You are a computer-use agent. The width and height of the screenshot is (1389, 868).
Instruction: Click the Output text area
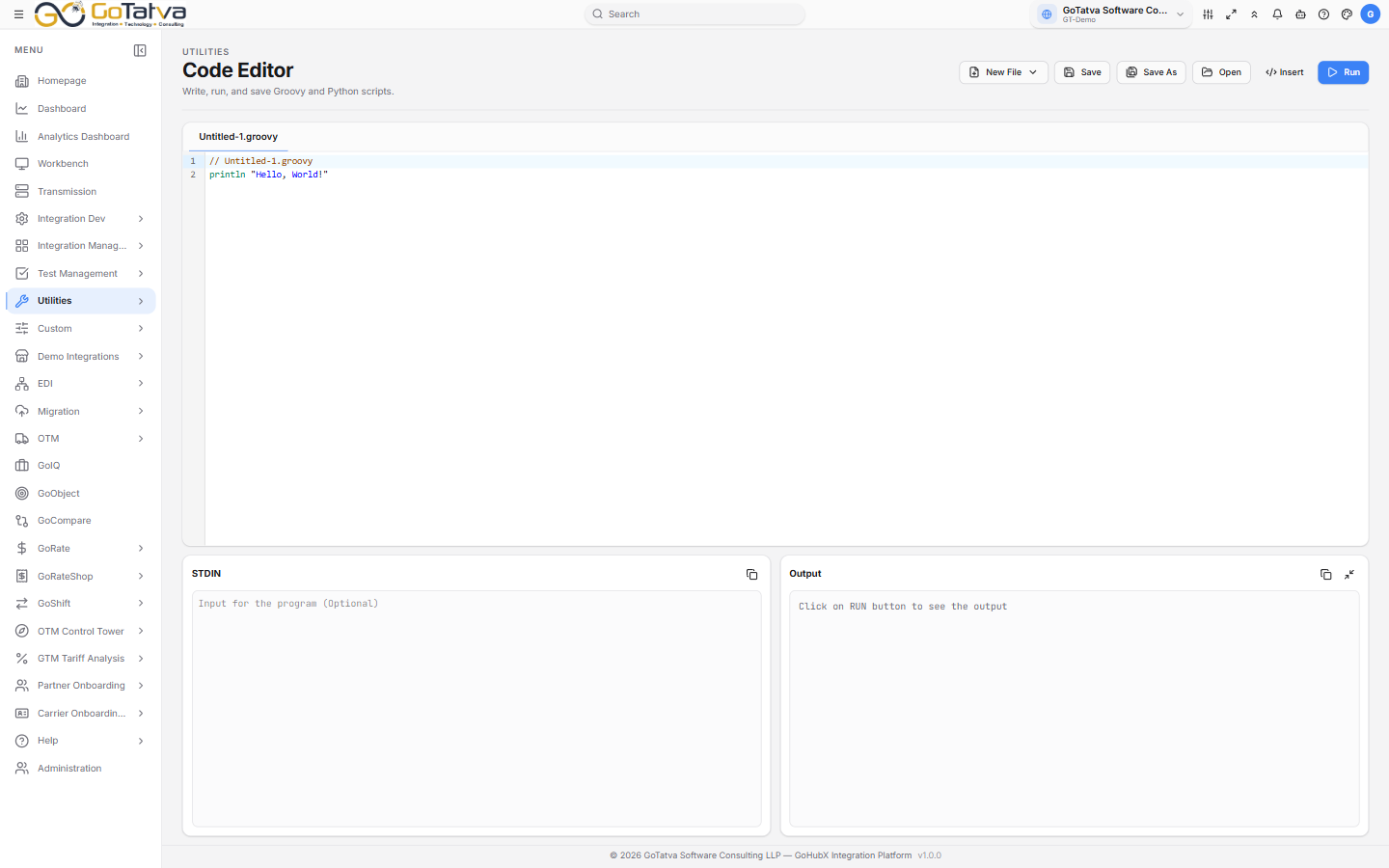pos(1074,709)
